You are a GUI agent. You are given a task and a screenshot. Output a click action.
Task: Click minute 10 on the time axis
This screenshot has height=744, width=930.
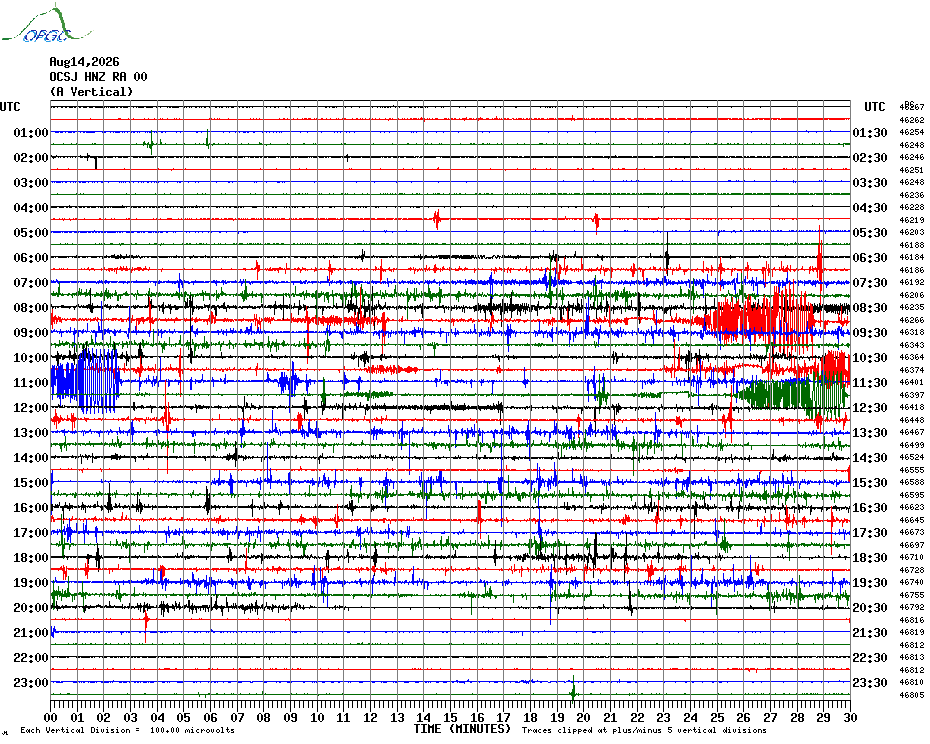[317, 718]
